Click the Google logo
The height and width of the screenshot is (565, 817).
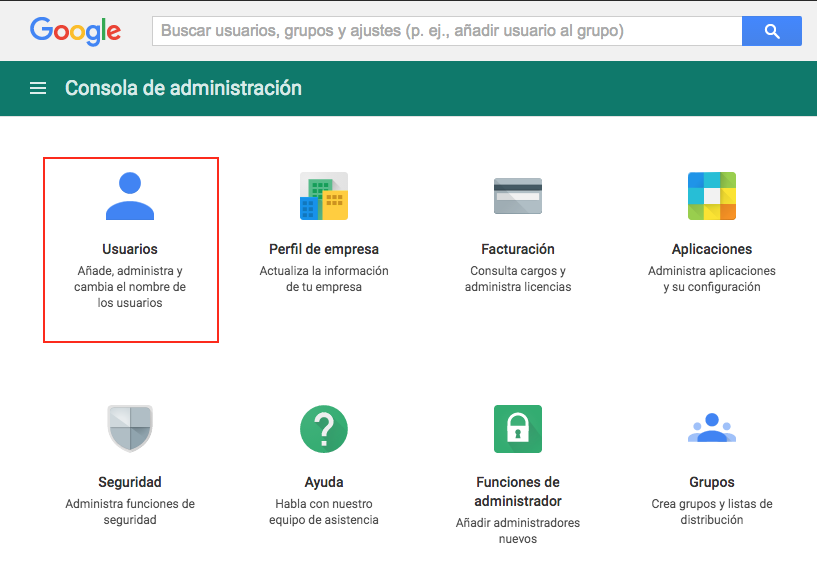[76, 31]
